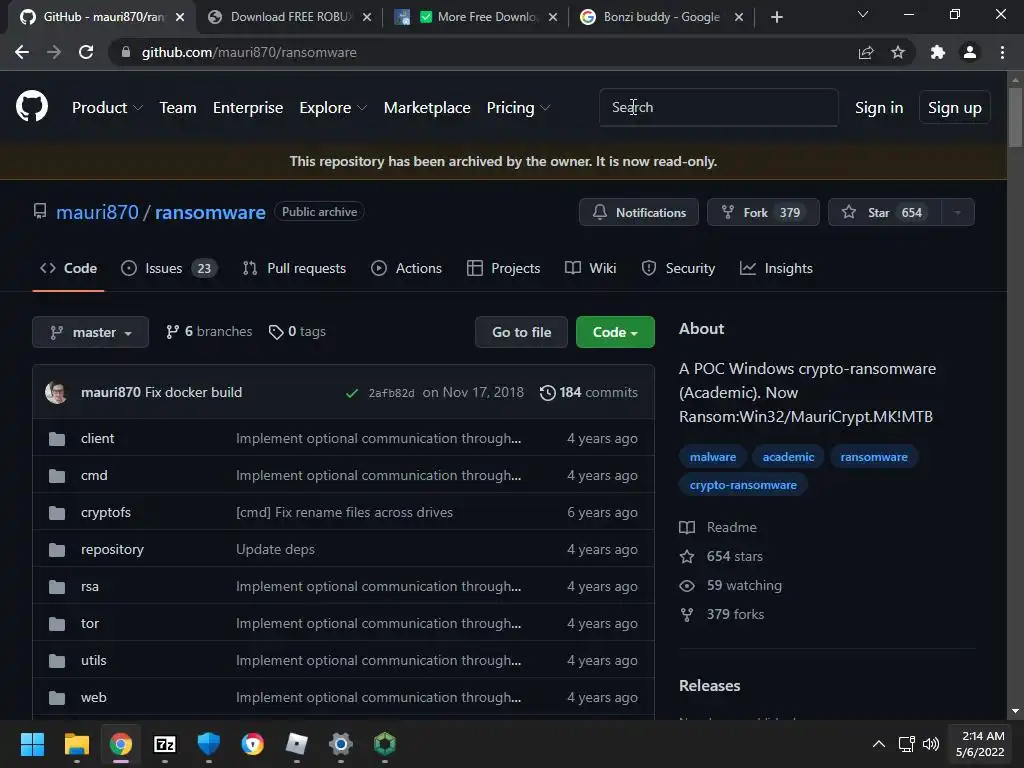The height and width of the screenshot is (768, 1024).
Task: Click the Readme book icon
Action: tap(687, 527)
